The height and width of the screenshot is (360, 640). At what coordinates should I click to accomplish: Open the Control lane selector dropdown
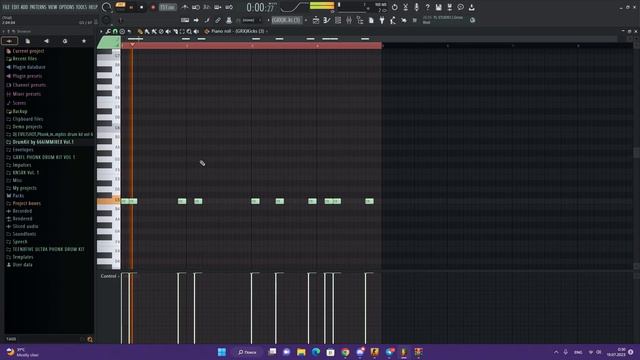109,276
